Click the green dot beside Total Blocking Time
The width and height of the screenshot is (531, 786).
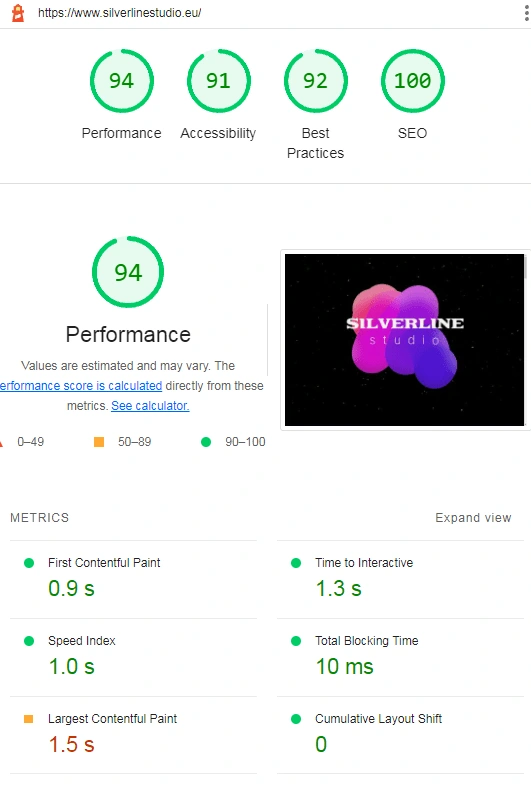[296, 641]
